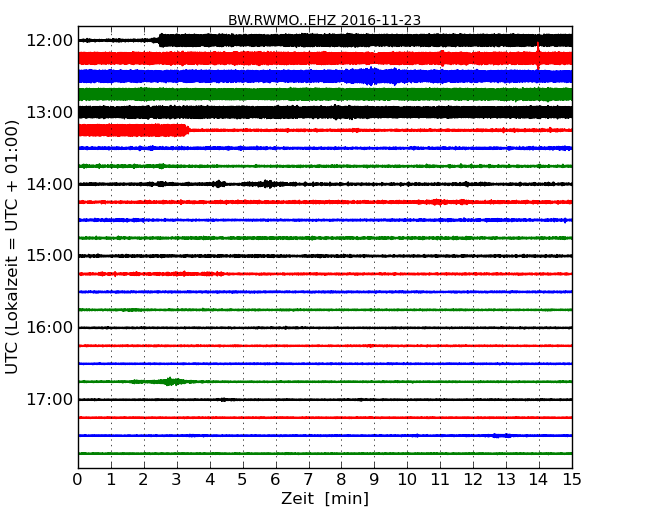Click the thick green 12:45 trace
The height and width of the screenshot is (520, 650).
click(x=325, y=95)
